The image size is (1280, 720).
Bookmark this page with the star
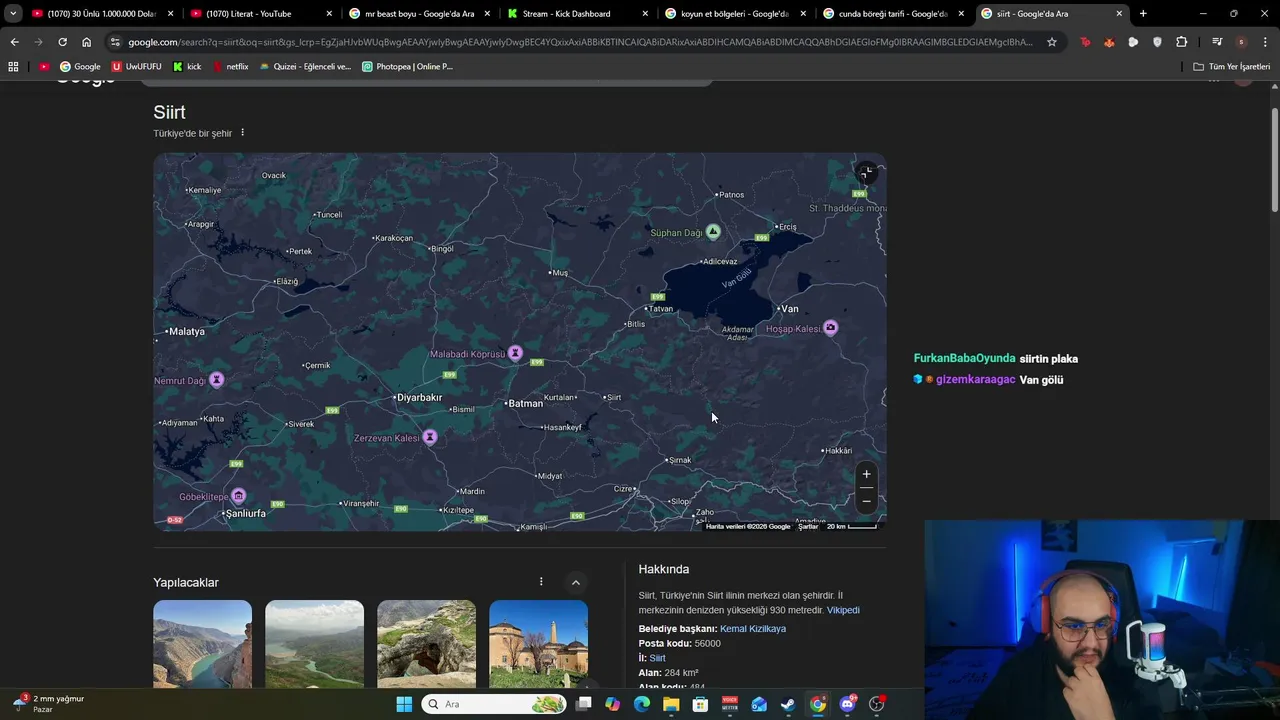[x=1052, y=42]
